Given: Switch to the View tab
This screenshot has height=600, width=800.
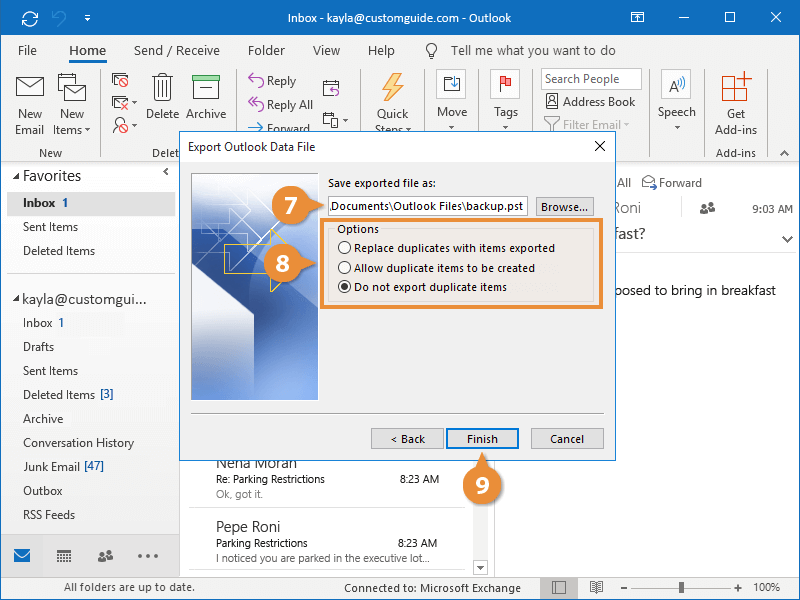Looking at the screenshot, I should pos(327,51).
